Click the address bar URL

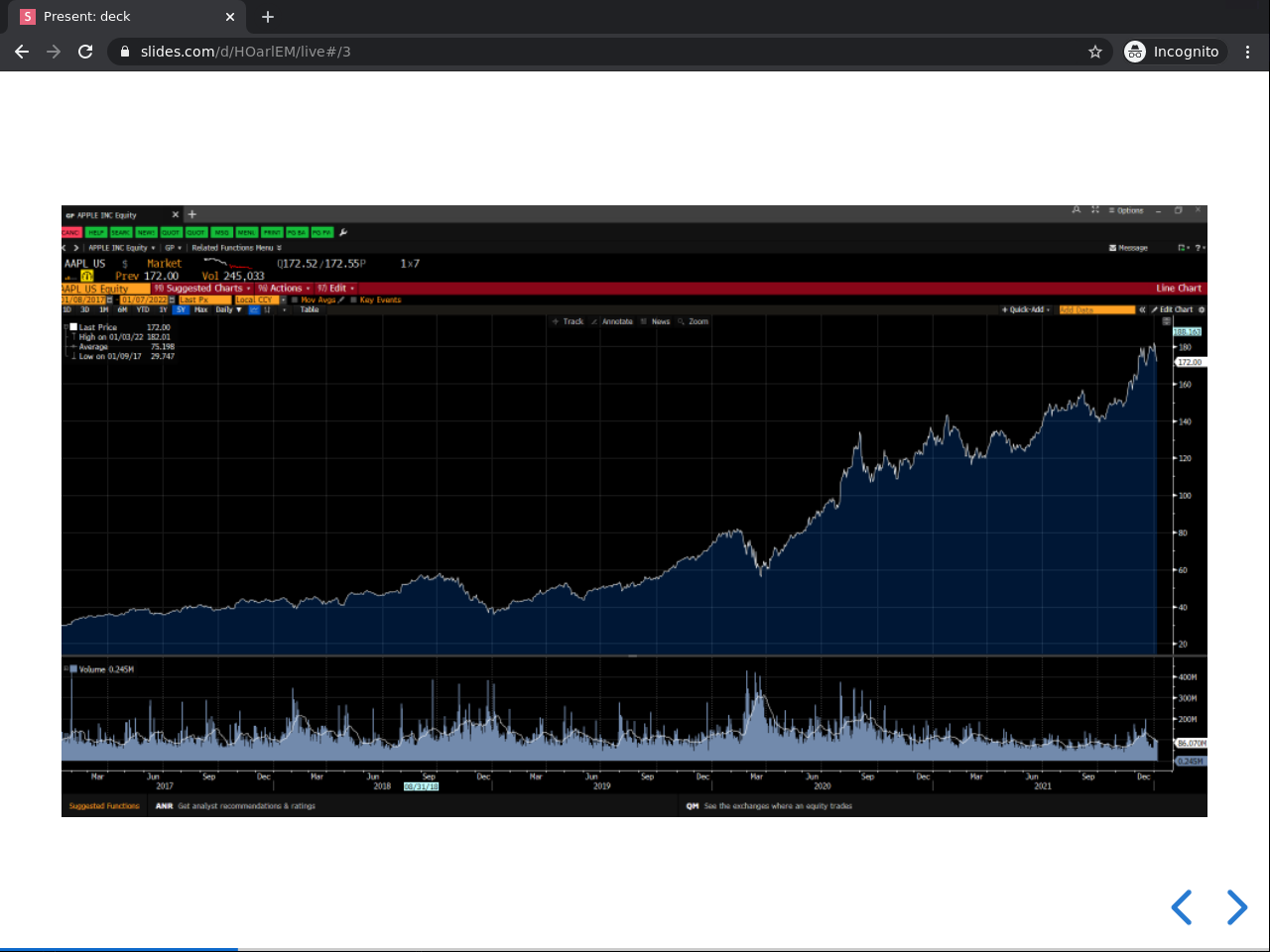tap(246, 52)
